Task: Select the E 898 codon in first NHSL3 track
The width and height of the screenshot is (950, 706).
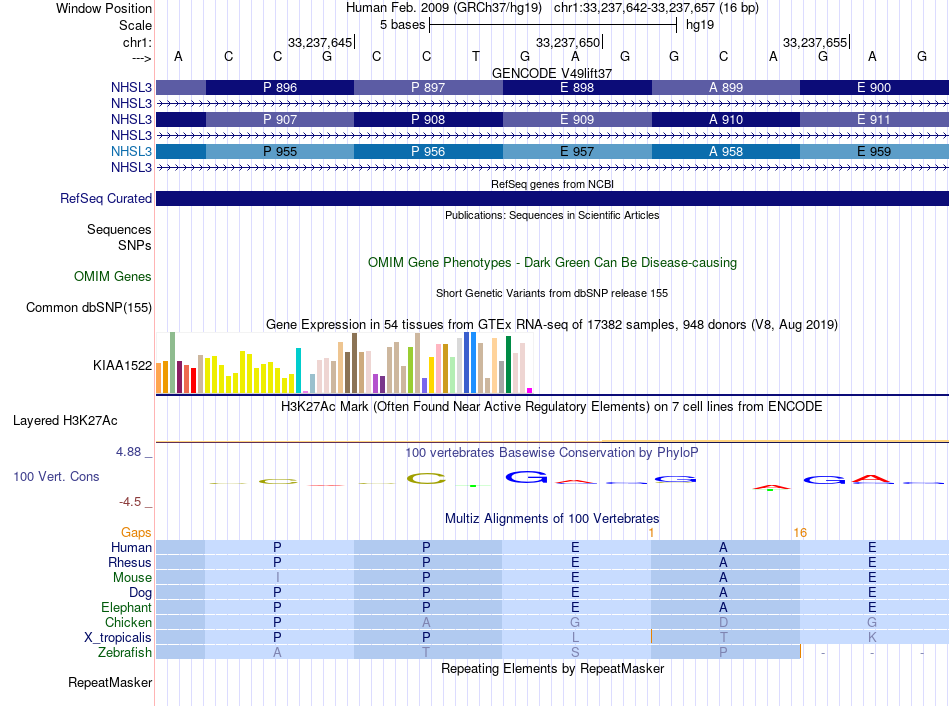Action: point(577,87)
